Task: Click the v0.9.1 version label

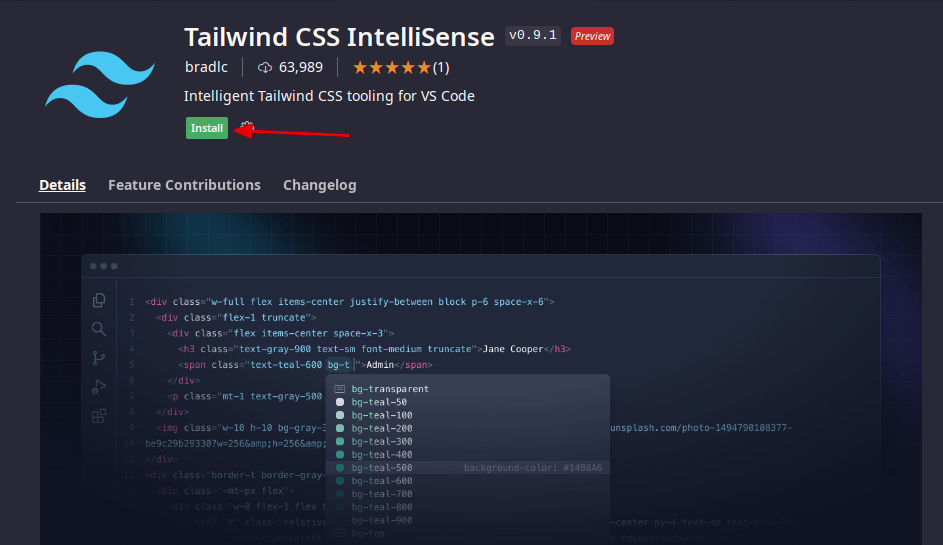Action: 533,35
